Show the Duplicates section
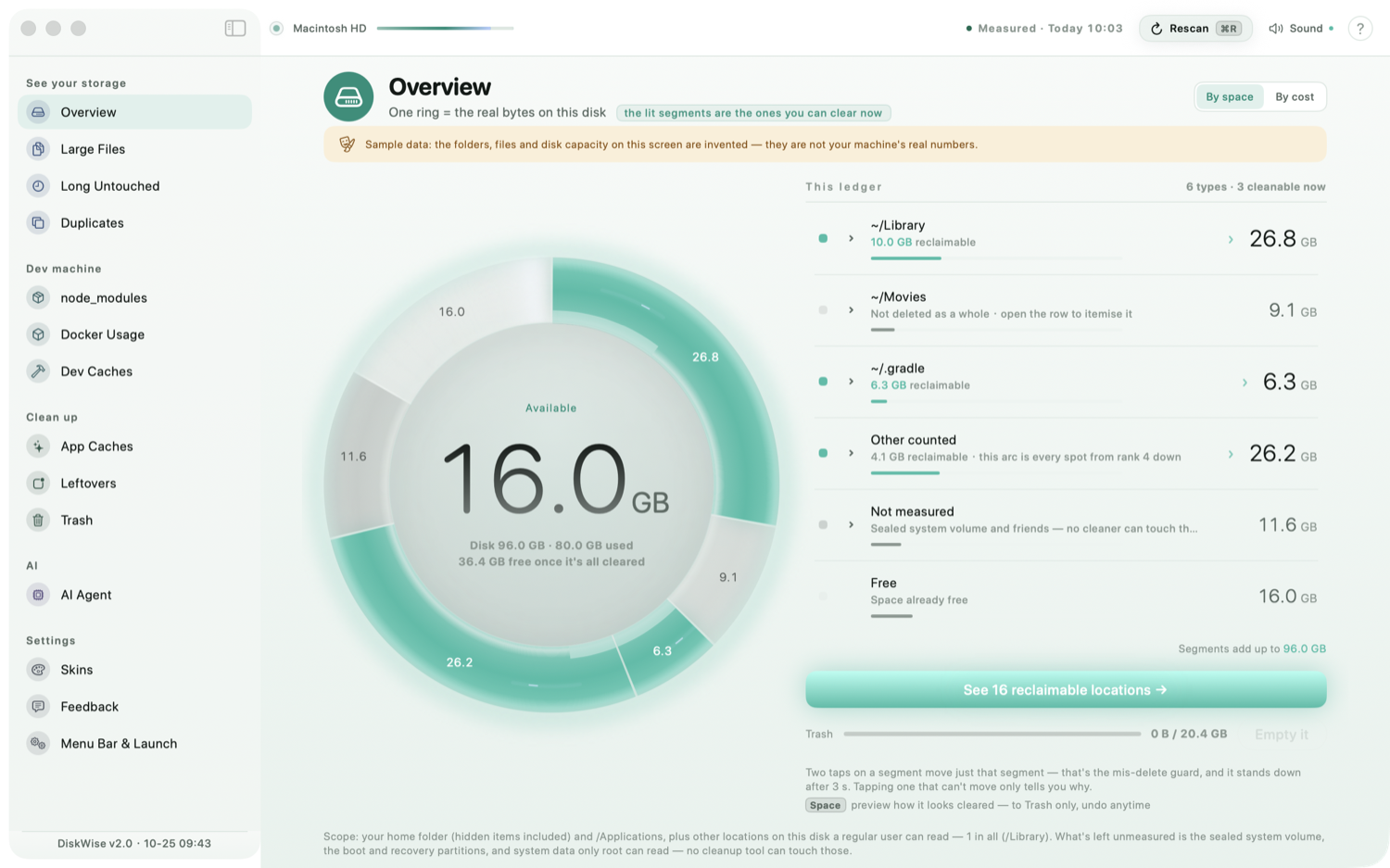The width and height of the screenshot is (1390, 868). click(x=134, y=223)
